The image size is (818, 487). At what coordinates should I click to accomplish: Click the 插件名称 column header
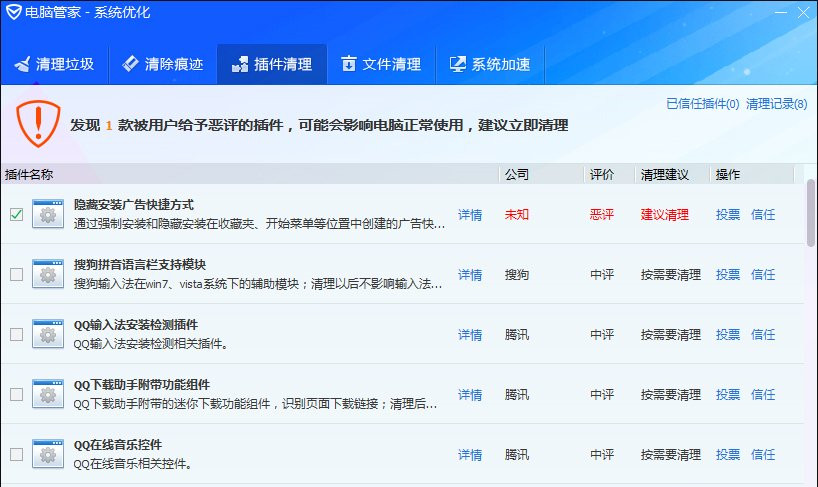(x=250, y=175)
